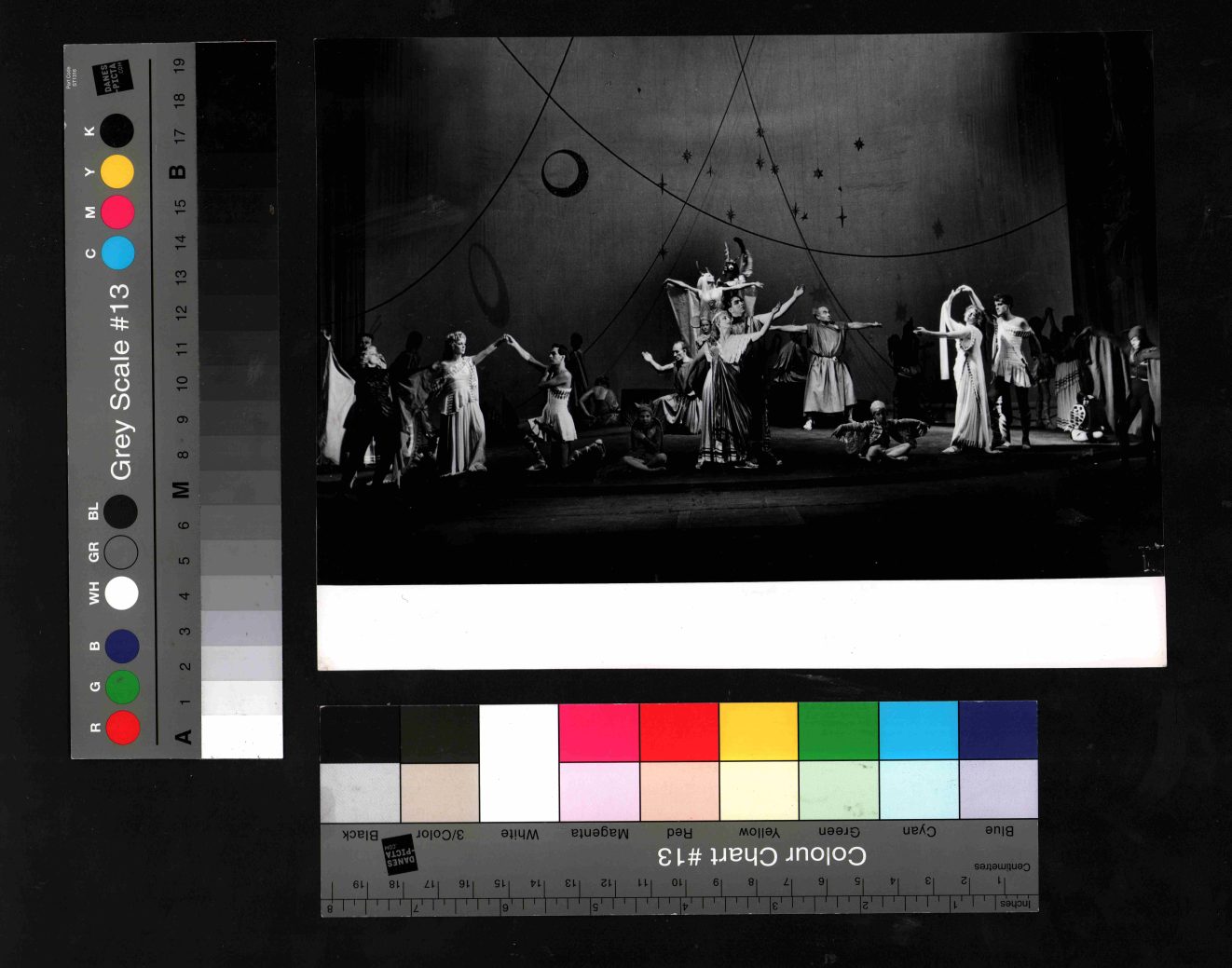Select the magenta M circle on grey scale card
This screenshot has height=968, width=1232.
117,212
